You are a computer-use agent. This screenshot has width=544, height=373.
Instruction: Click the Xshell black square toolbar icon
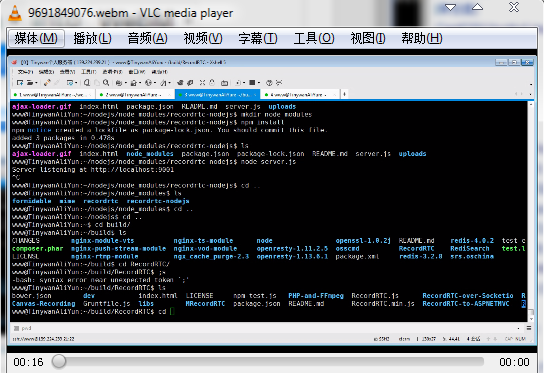pos(252,83)
